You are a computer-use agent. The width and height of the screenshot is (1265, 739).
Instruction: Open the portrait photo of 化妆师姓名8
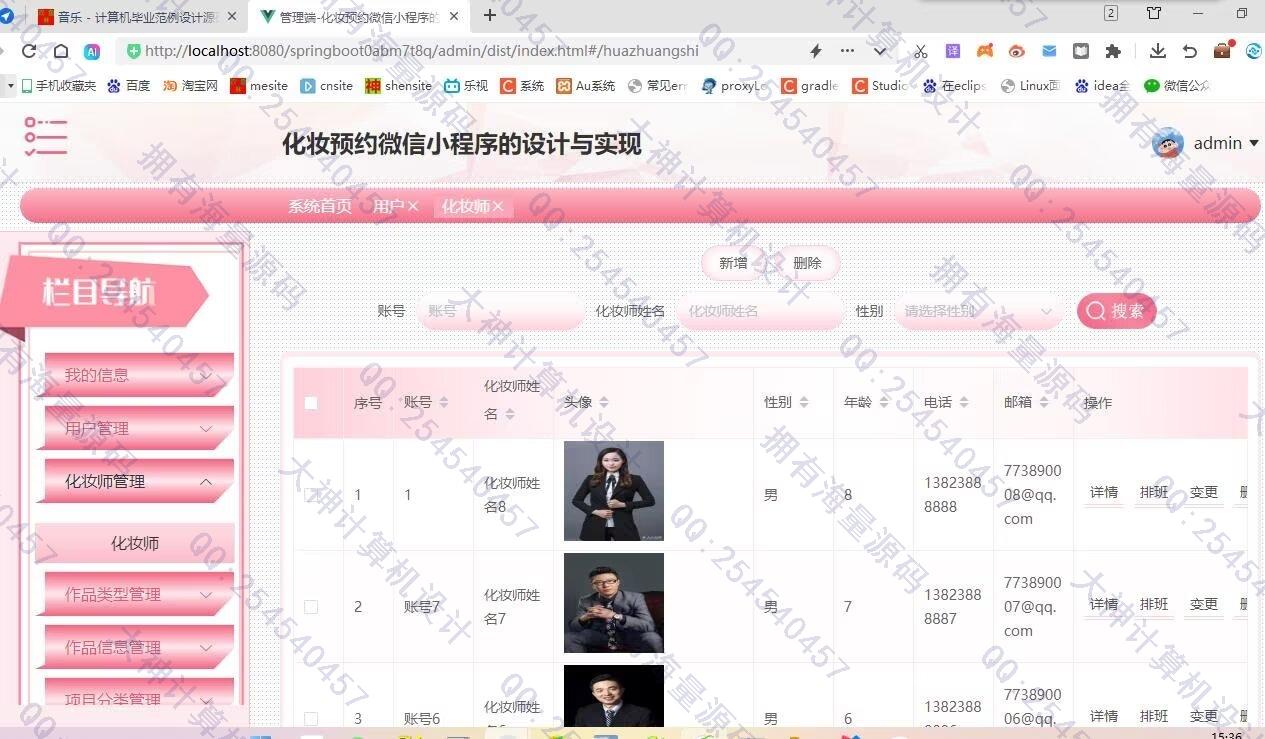click(614, 491)
